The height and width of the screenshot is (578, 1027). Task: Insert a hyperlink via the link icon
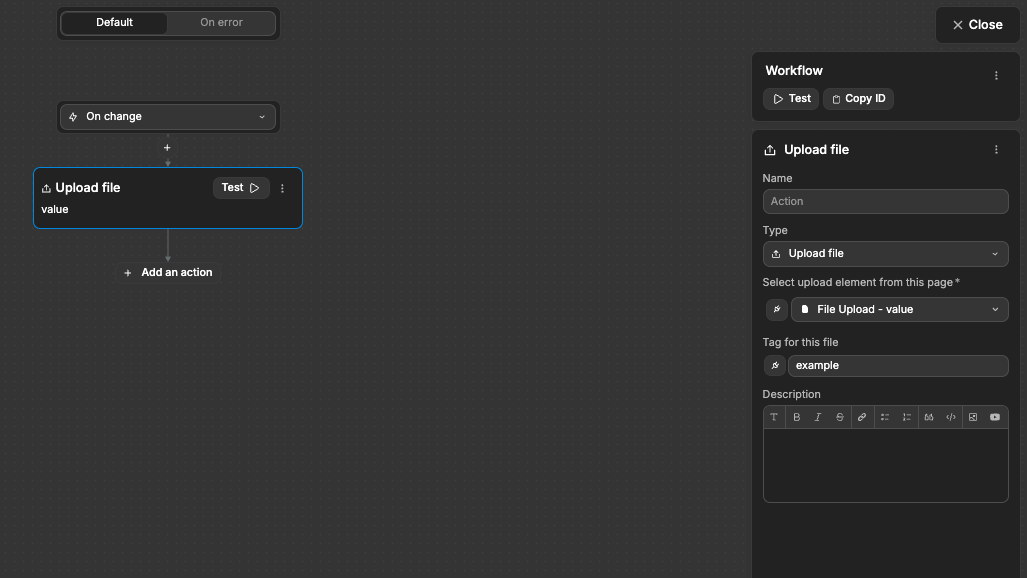(862, 417)
